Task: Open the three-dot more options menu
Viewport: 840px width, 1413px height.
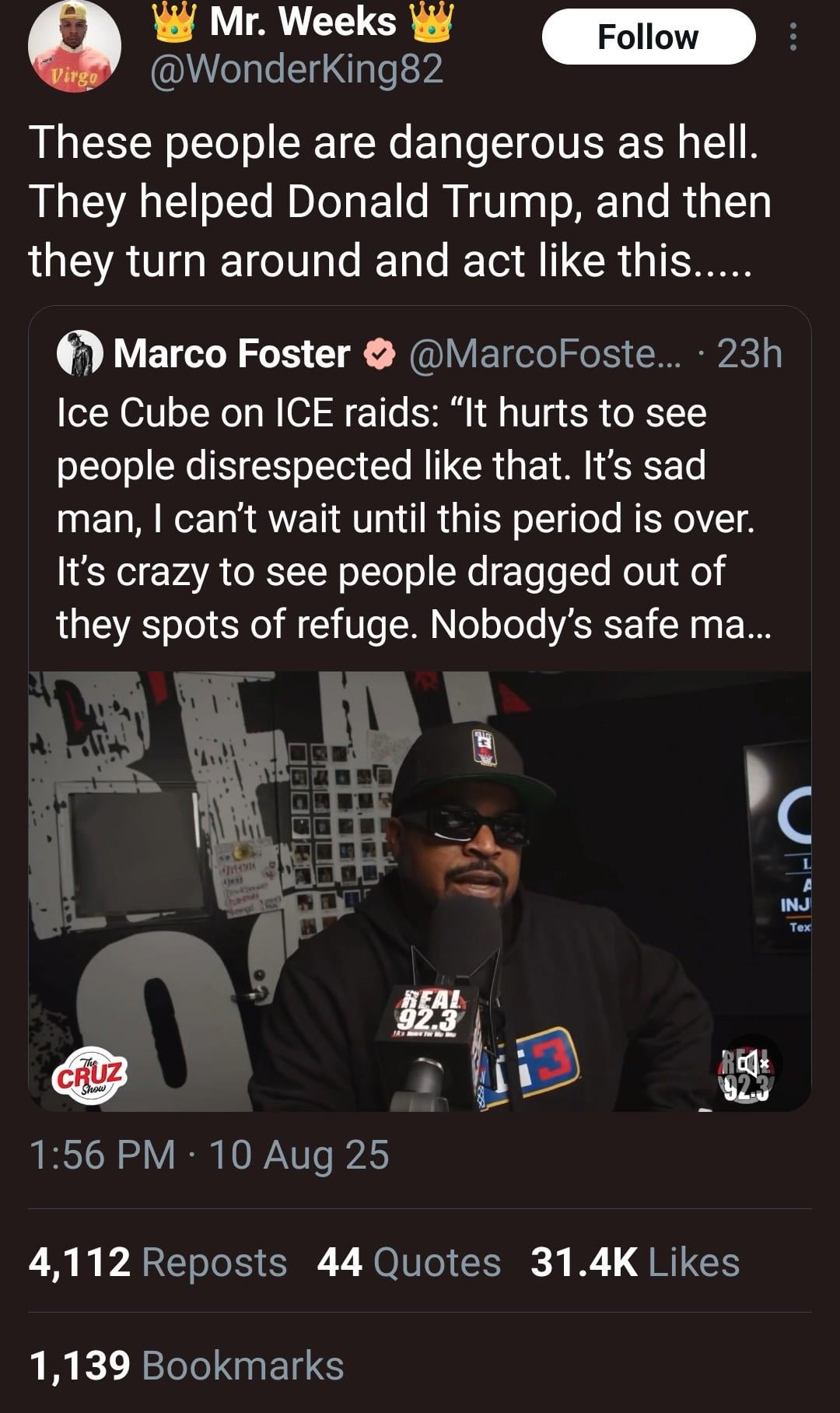Action: (x=793, y=37)
